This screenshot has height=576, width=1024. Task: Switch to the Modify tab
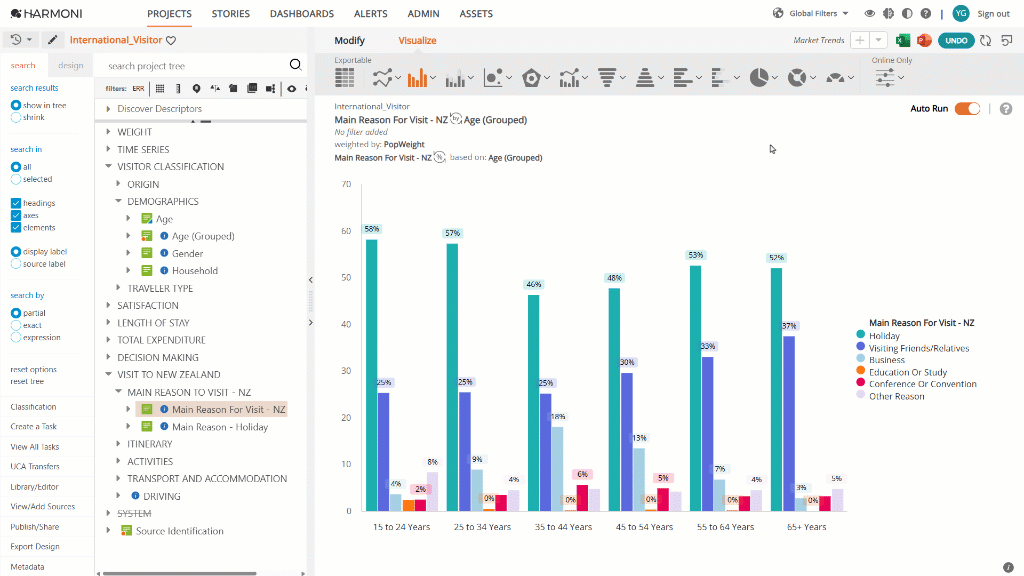(x=349, y=40)
